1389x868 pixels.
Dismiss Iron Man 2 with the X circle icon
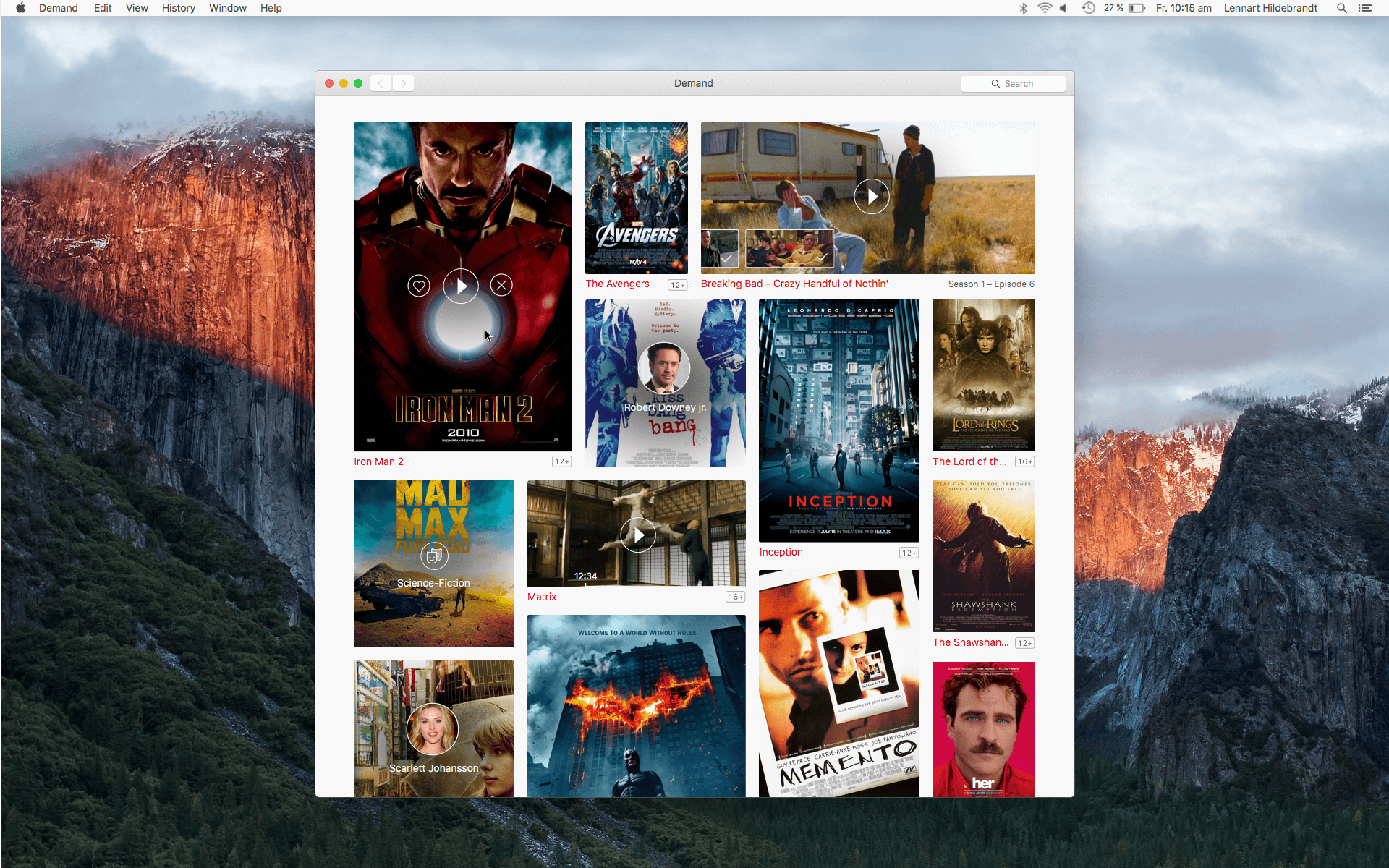point(501,285)
